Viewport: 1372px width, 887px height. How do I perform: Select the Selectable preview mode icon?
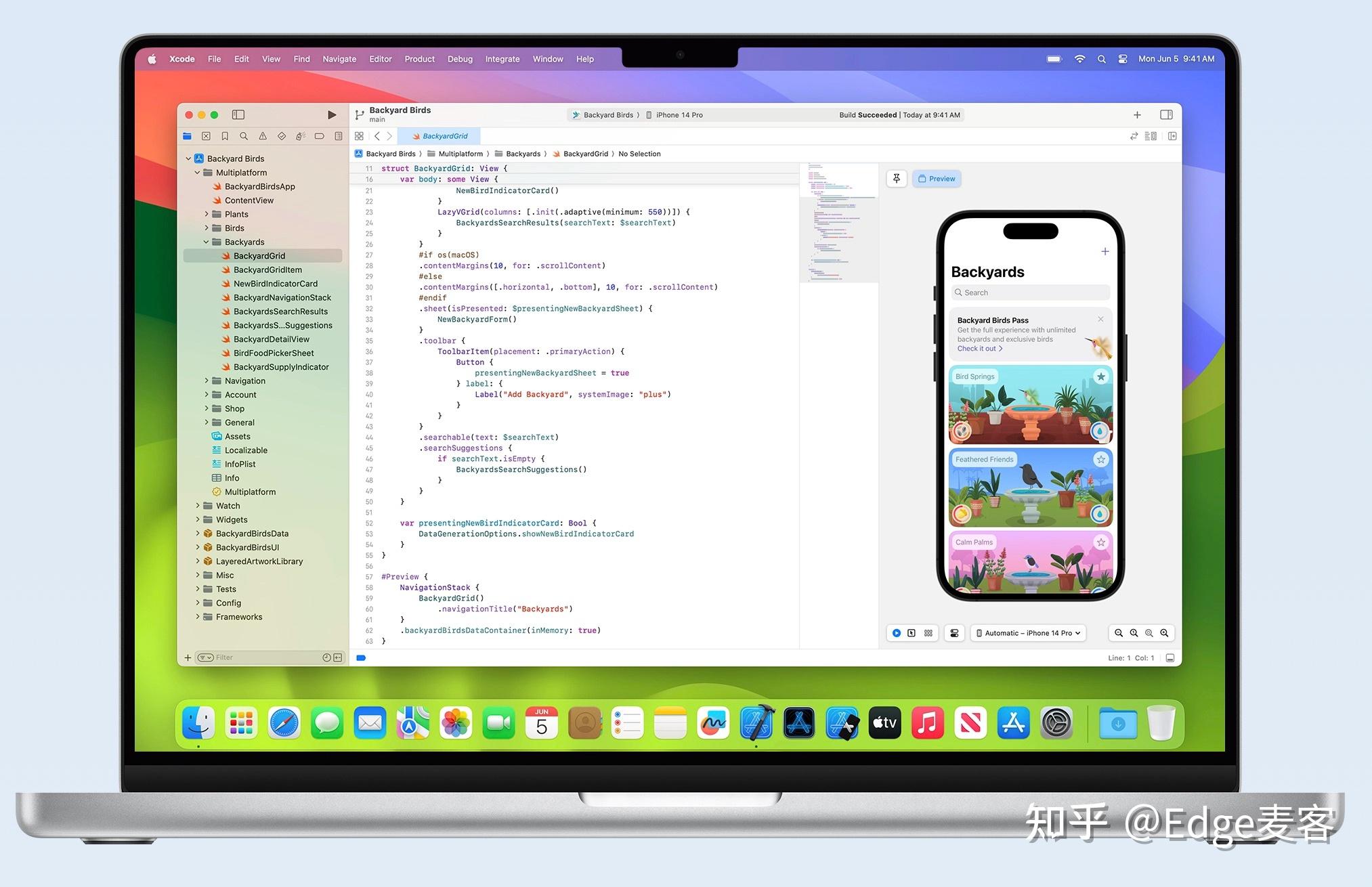pos(912,632)
